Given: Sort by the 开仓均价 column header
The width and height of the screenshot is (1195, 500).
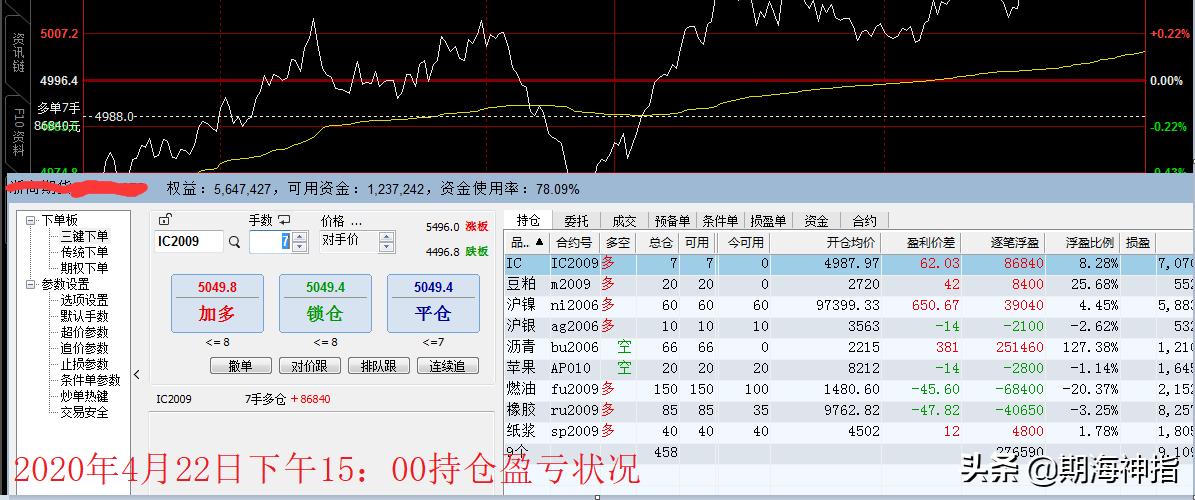Looking at the screenshot, I should 826,243.
